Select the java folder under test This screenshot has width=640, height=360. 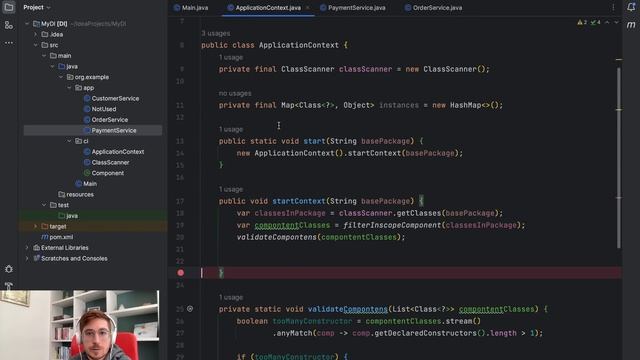[68, 216]
